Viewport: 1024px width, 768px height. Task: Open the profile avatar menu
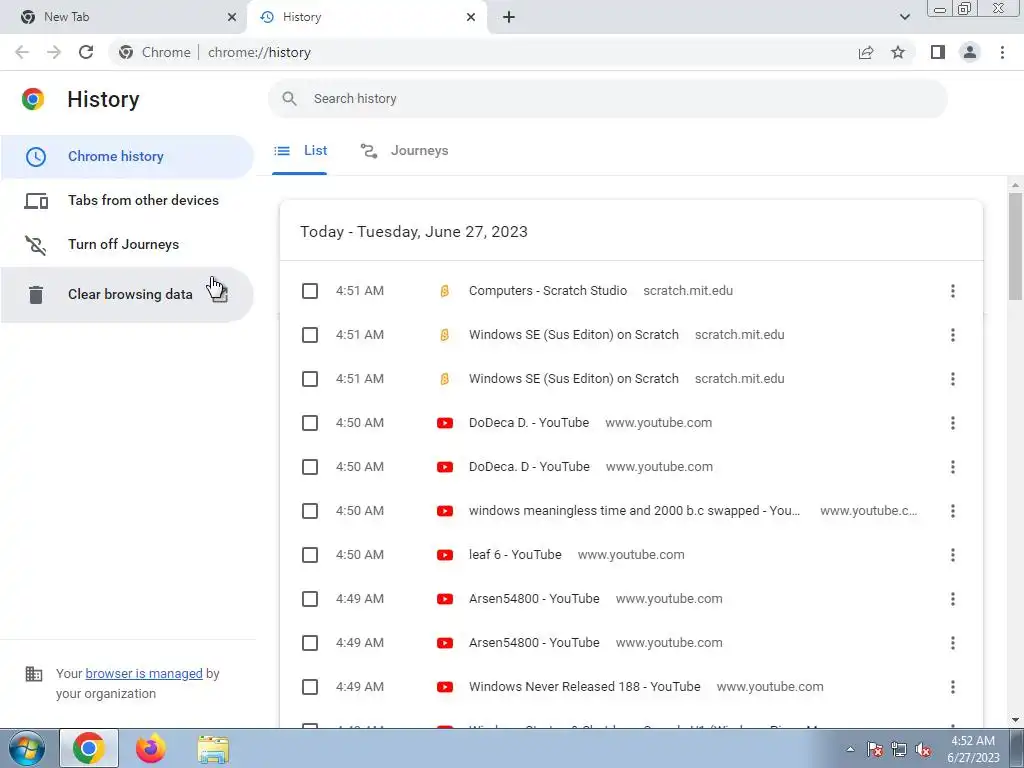(970, 52)
